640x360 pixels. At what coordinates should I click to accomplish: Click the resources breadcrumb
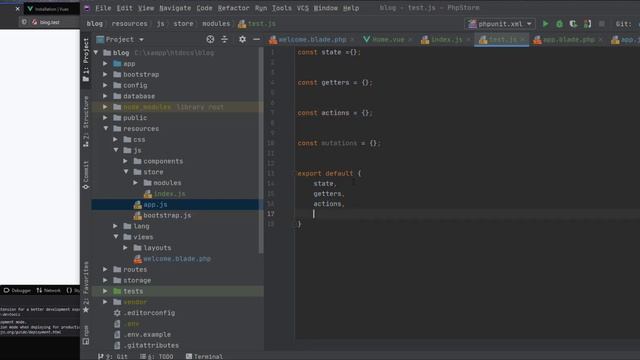coord(129,24)
